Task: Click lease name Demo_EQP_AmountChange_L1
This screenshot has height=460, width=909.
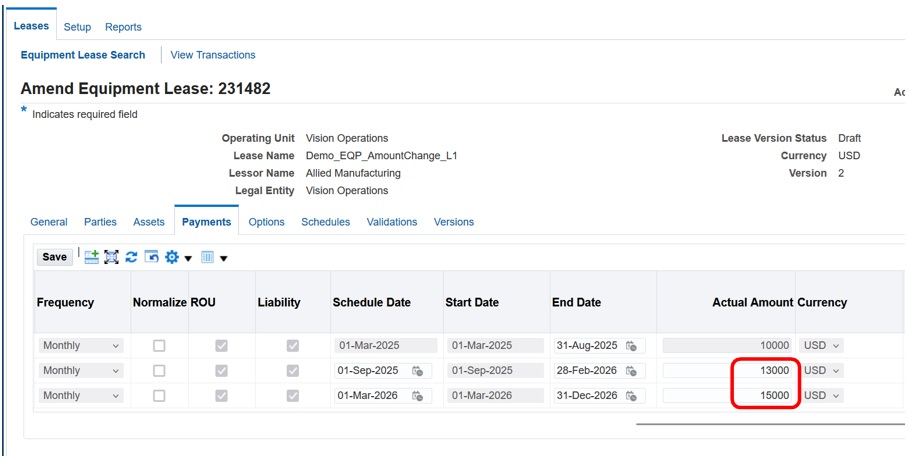Action: point(381,156)
